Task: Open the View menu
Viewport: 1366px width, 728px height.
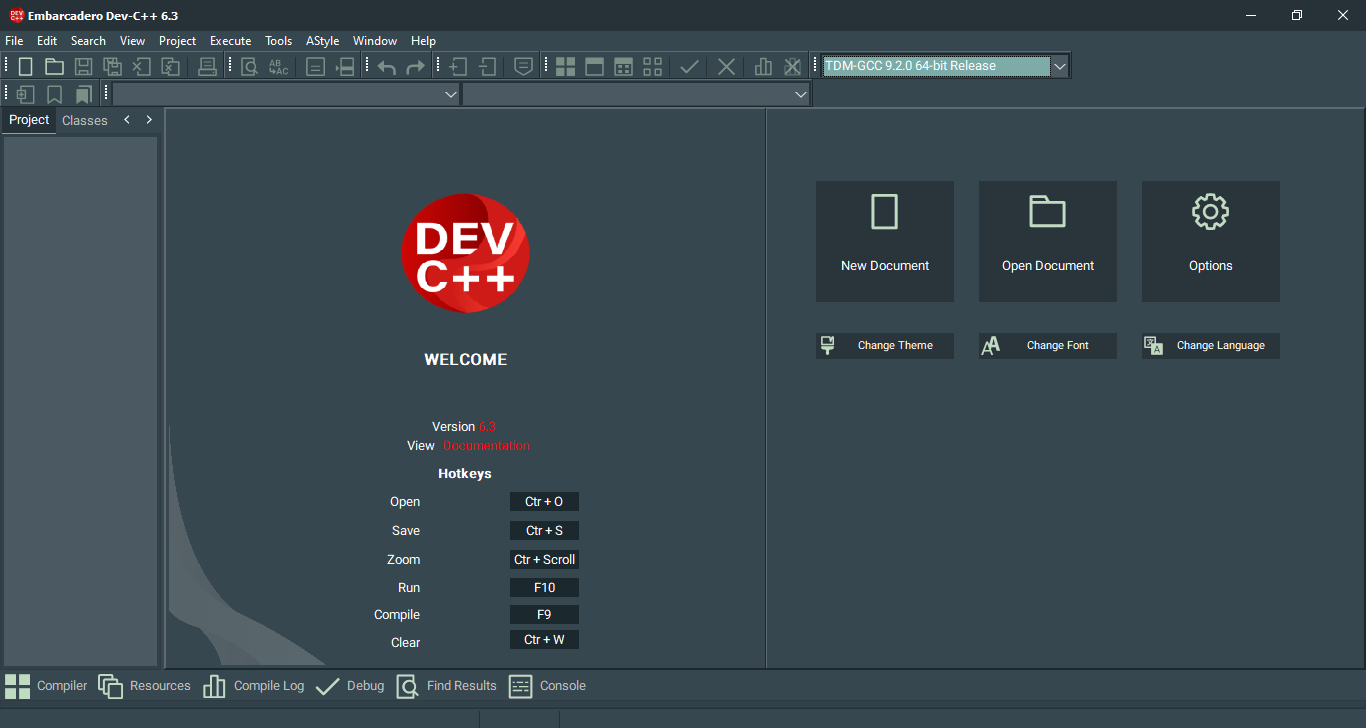Action: (x=132, y=41)
